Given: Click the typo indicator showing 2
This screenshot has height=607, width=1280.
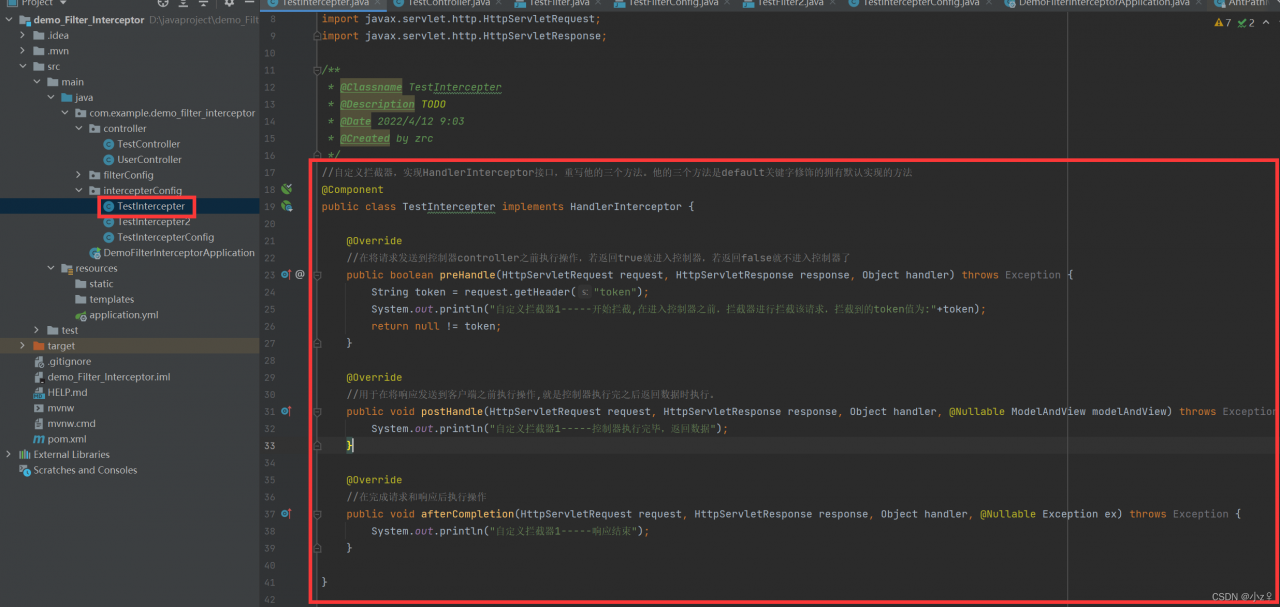Looking at the screenshot, I should click(x=1246, y=22).
